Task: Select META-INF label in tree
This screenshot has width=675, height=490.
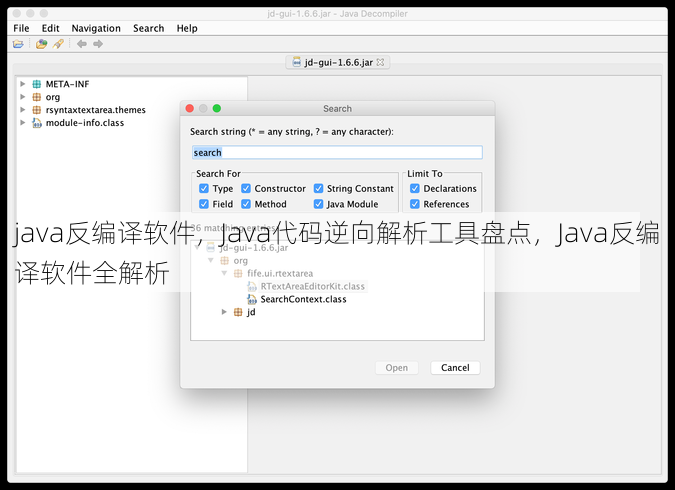Action: (68, 84)
